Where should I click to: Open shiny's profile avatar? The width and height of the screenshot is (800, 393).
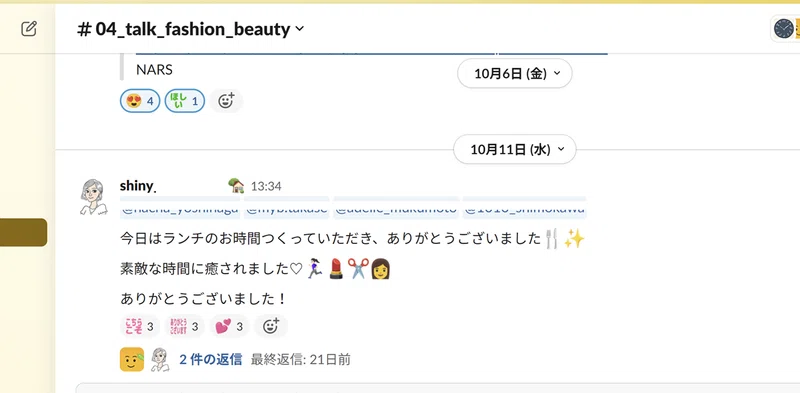click(x=93, y=196)
